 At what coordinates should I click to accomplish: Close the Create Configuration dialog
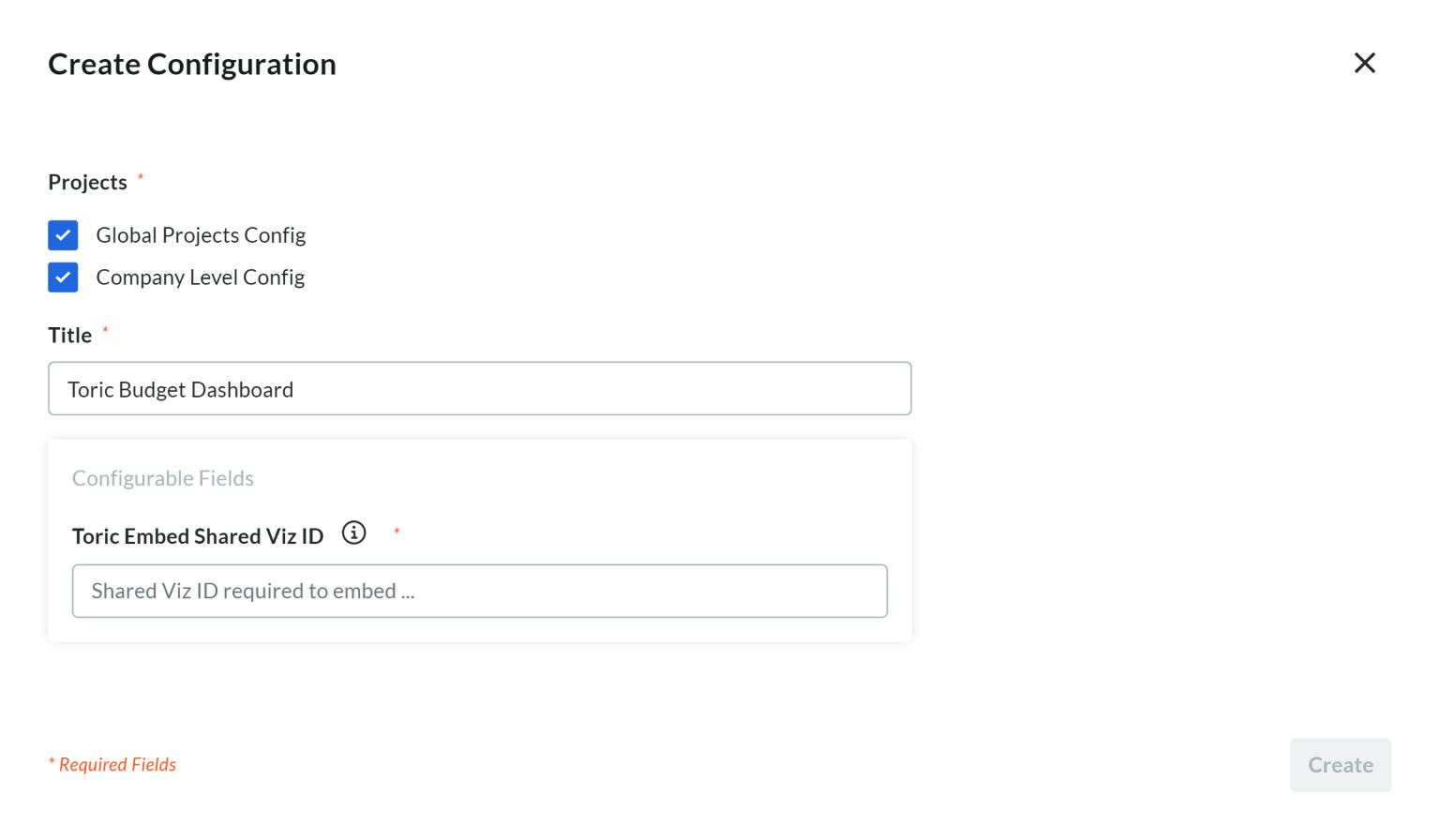[x=1364, y=63]
